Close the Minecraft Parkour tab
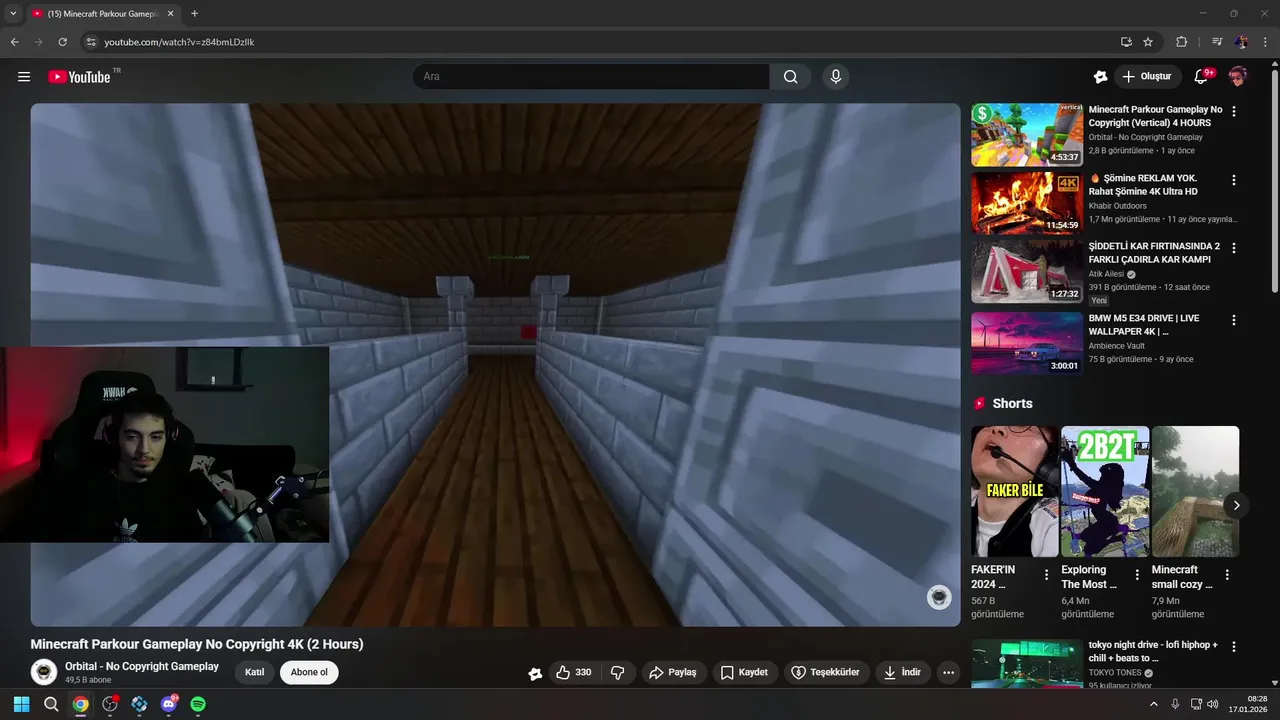Screen dimensions: 1280x720 [170, 14]
